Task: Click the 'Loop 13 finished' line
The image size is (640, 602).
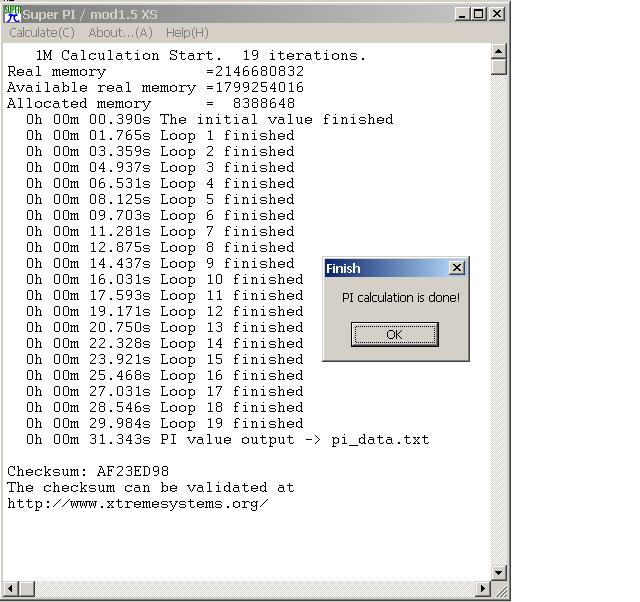Action: (x=164, y=327)
